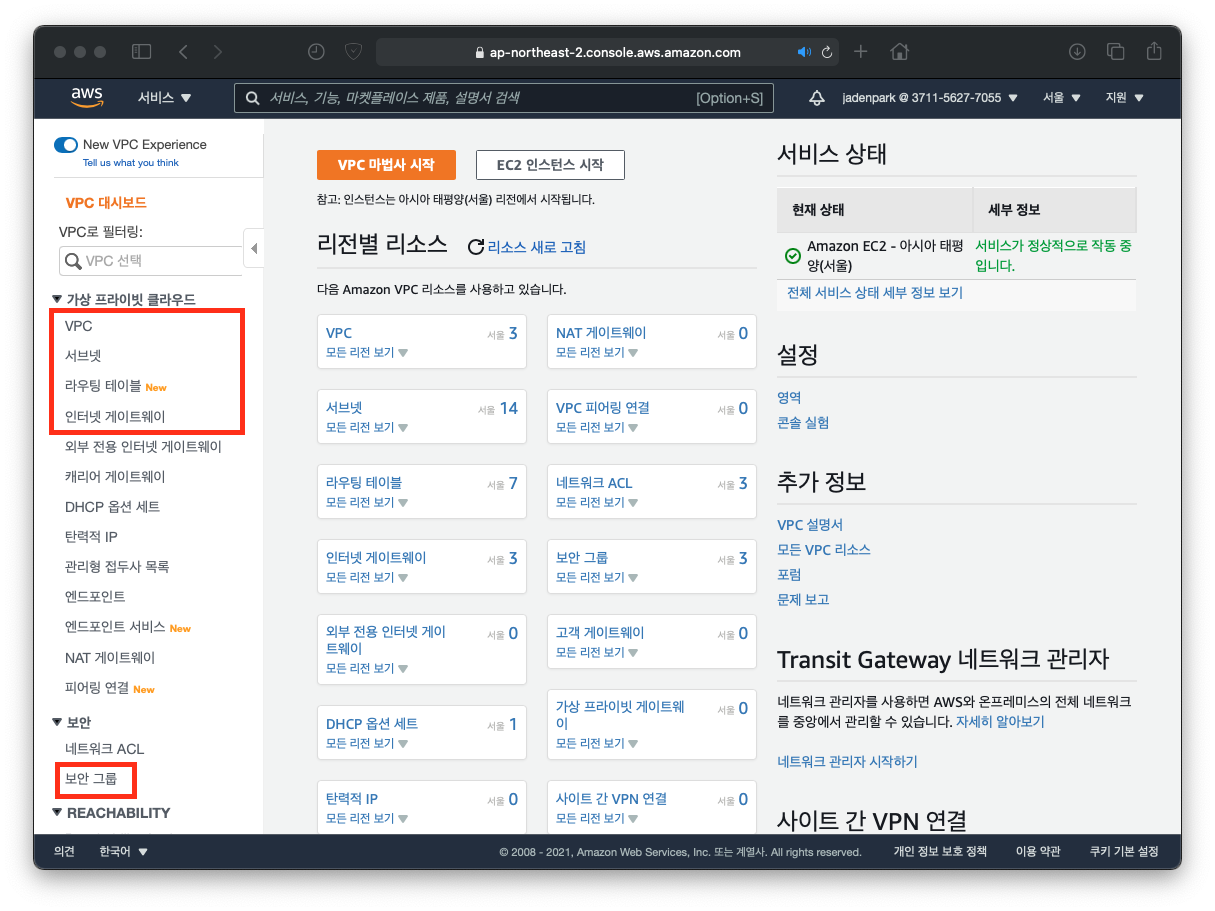Click the green check status icon for Amazon EC2
The height and width of the screenshot is (911, 1215).
tap(793, 256)
